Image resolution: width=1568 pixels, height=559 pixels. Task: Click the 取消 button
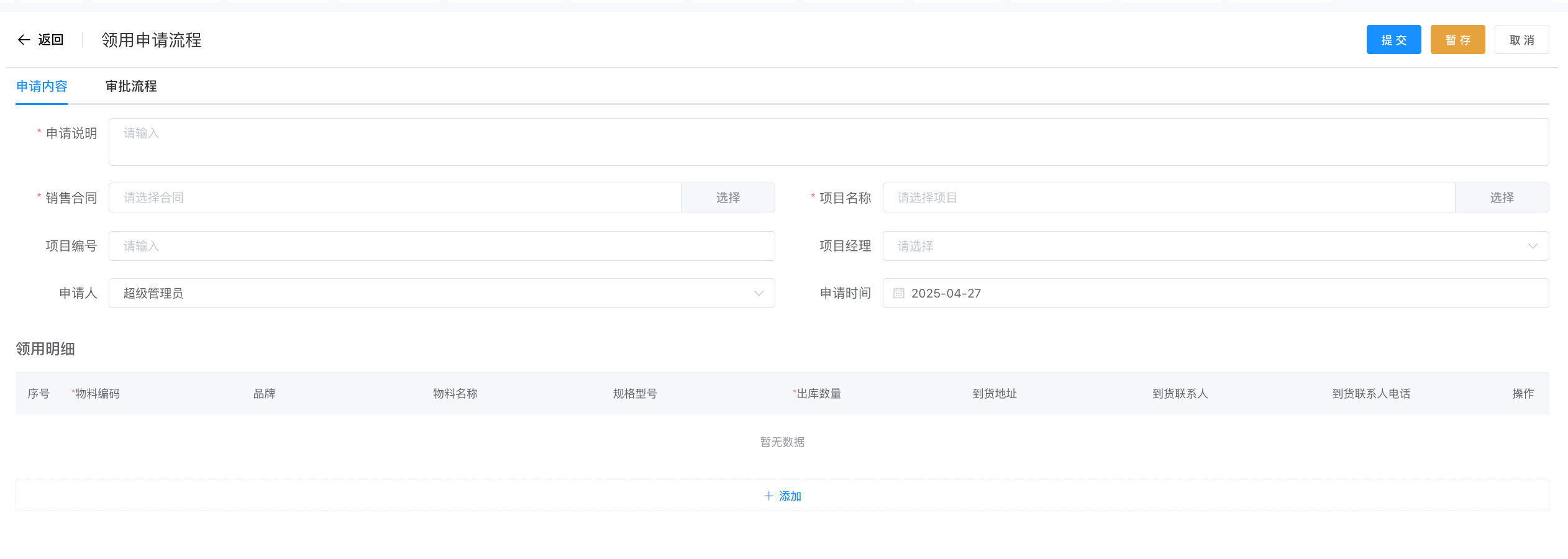click(x=1521, y=40)
